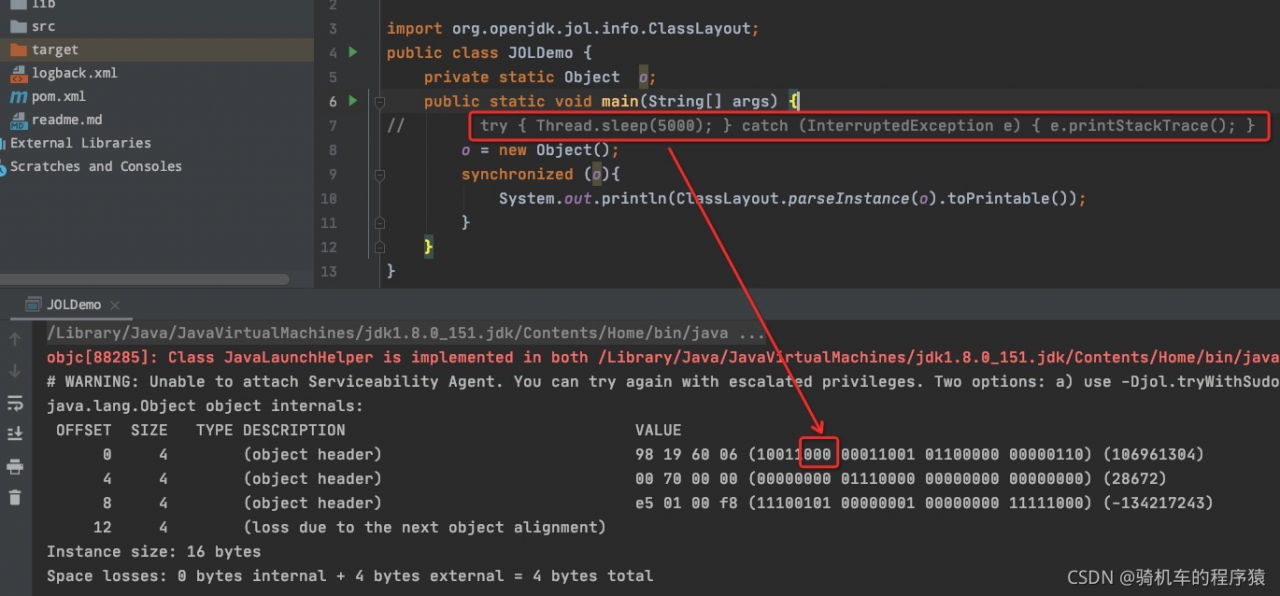Run the JOLDemo class from the line 4 gutter
Viewport: 1280px width, 596px height.
click(x=352, y=52)
